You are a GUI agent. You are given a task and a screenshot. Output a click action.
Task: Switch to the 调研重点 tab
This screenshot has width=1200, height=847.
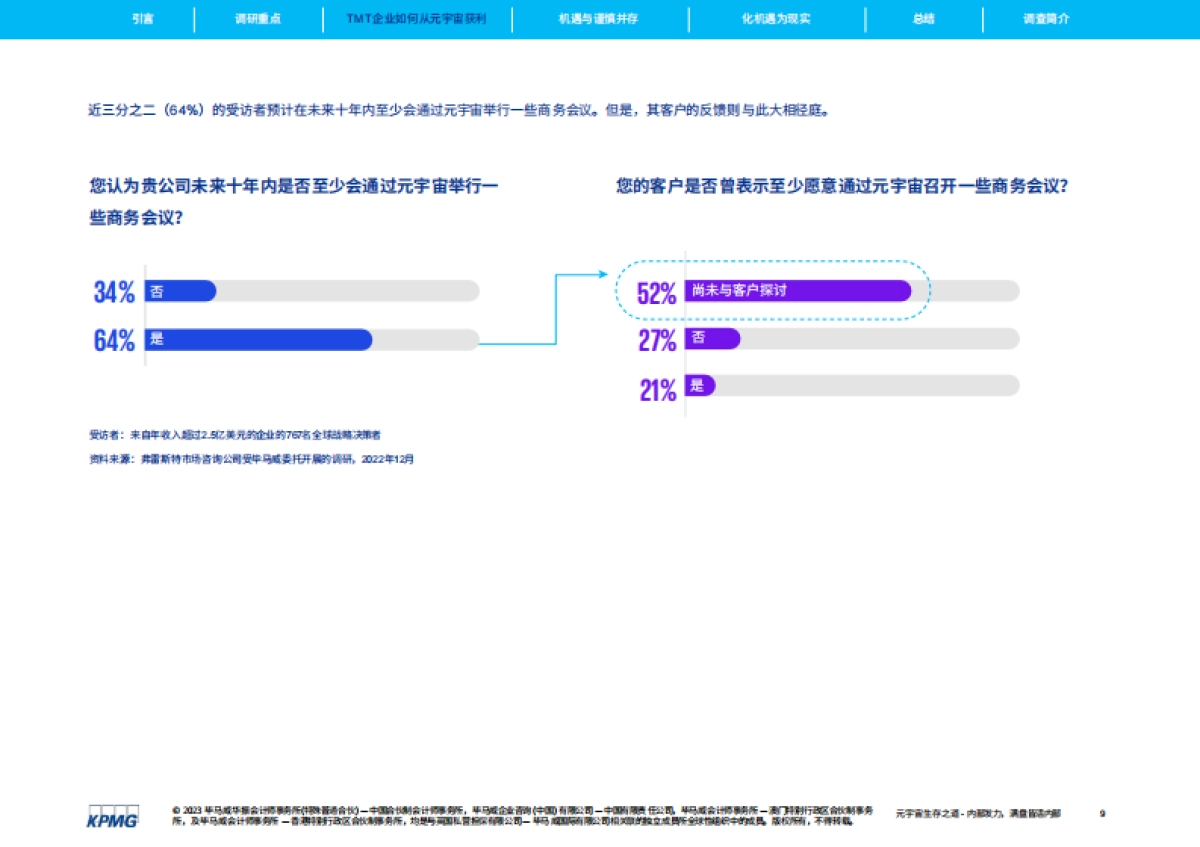tap(257, 19)
